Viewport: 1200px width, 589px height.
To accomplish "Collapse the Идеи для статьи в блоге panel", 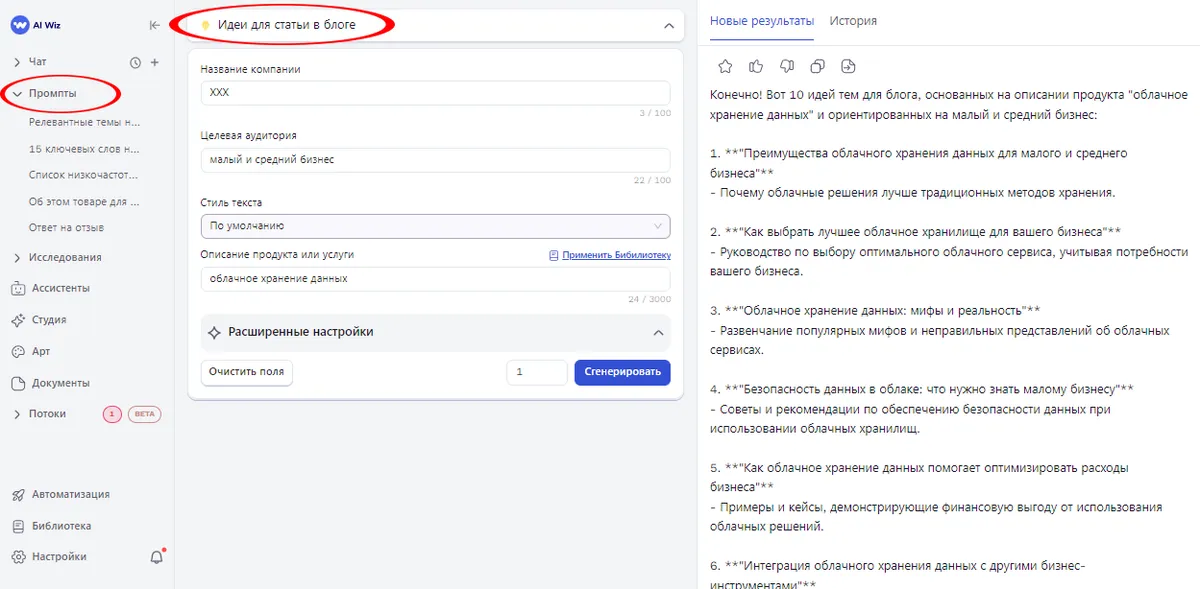I will [669, 26].
